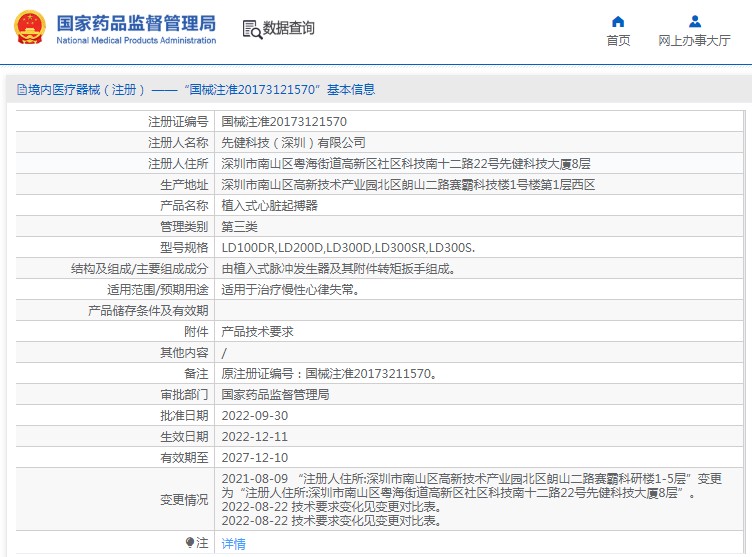Viewport: 752px width, 557px height.
Task: Click the 生产地址 row label
Action: tap(184, 185)
